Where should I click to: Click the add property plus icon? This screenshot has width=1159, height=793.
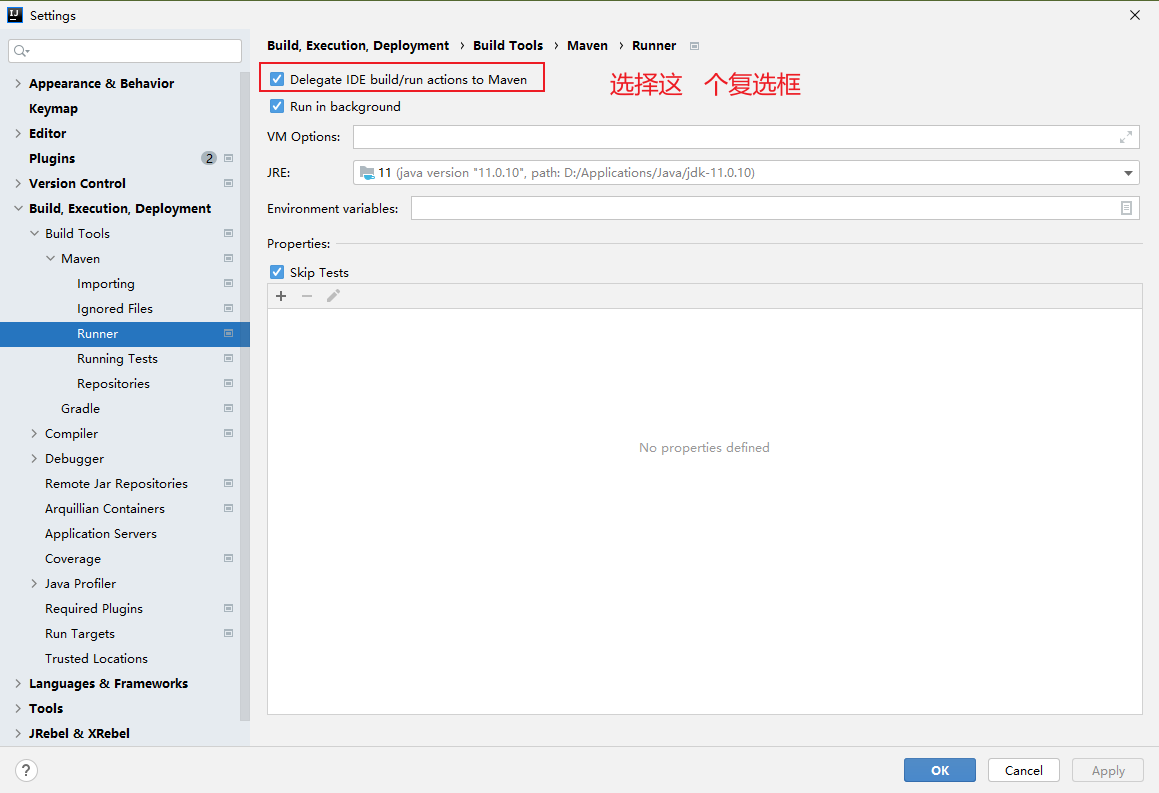click(x=281, y=296)
